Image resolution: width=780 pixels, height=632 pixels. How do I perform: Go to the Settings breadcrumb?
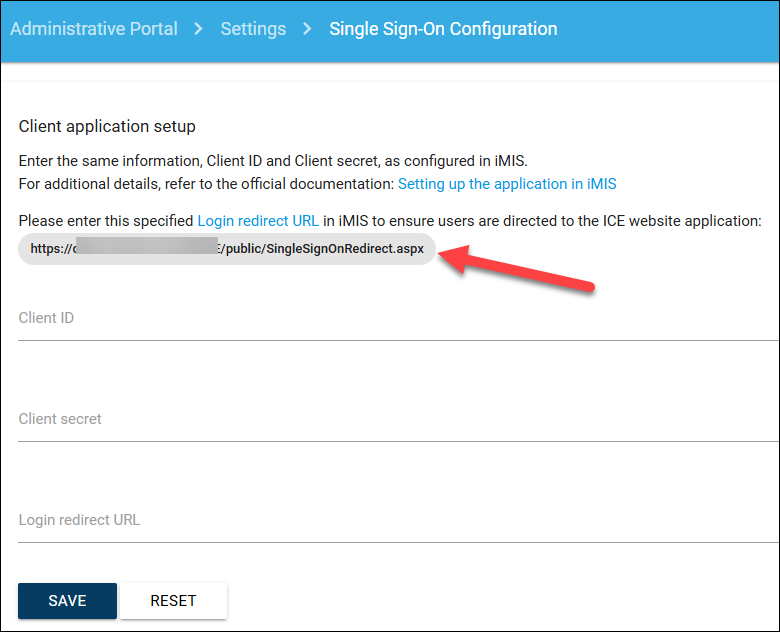click(253, 29)
